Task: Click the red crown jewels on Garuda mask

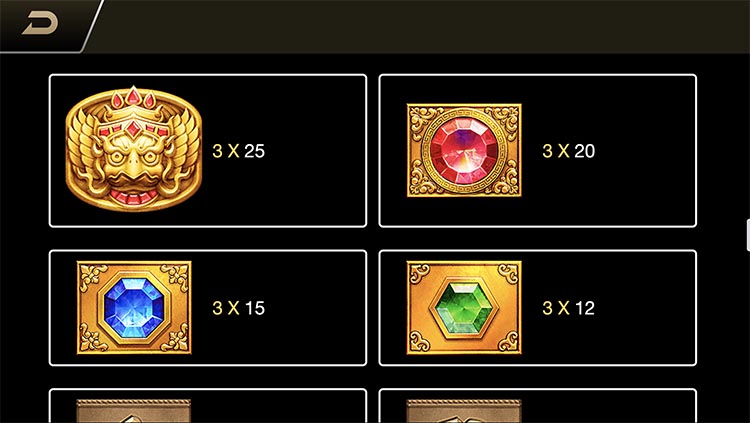Action: point(133,98)
